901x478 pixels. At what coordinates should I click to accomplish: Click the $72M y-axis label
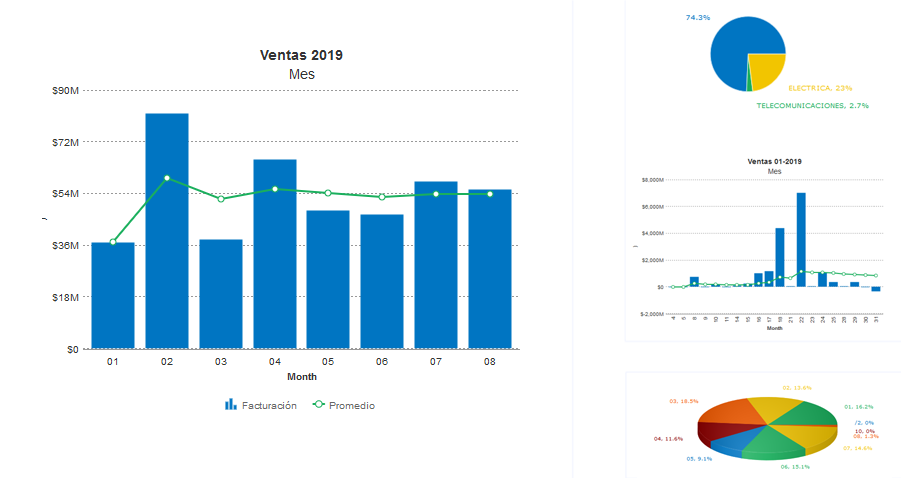65,142
